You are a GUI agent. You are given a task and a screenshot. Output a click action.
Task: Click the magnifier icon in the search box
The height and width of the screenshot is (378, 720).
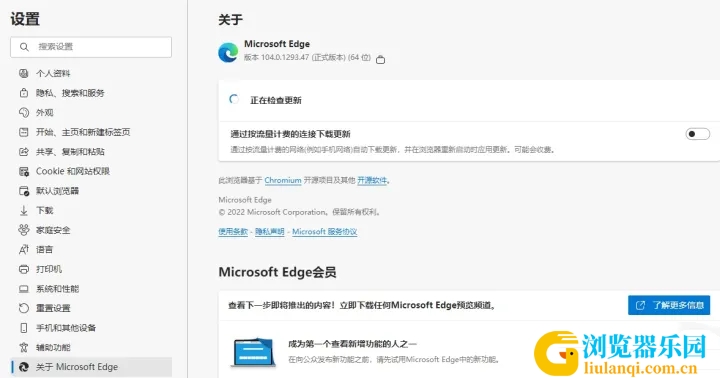(24, 47)
